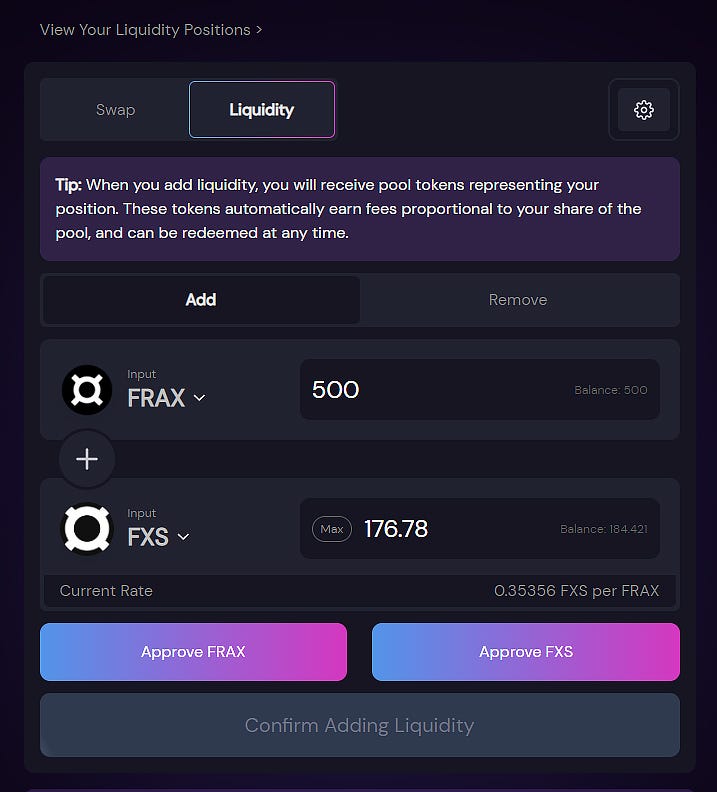
Task: Open the FRAX token dropdown label
Action: pyautogui.click(x=156, y=398)
